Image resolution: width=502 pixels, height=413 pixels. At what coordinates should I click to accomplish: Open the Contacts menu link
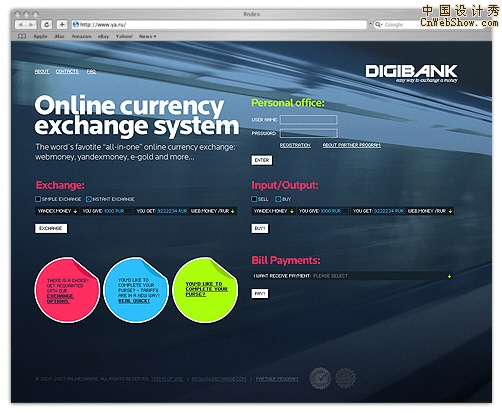point(67,71)
